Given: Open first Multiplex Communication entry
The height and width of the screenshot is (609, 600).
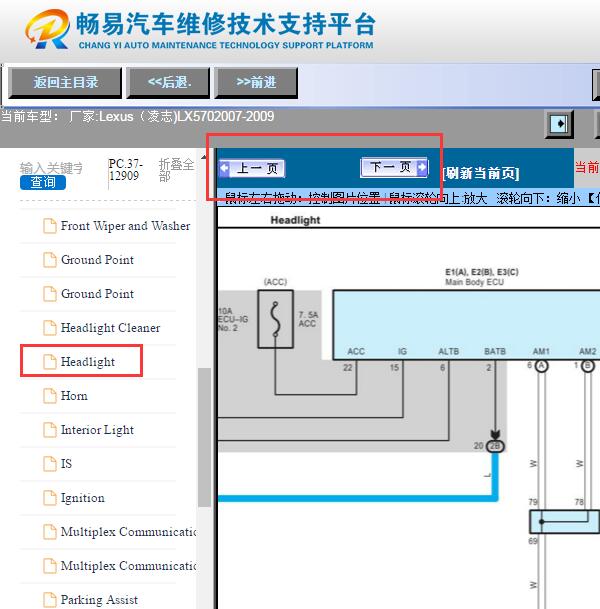Looking at the screenshot, I should 128,532.
